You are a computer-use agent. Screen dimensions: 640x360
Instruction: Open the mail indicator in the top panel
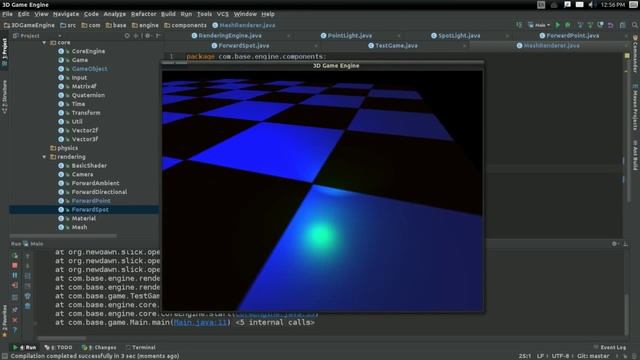580,4
